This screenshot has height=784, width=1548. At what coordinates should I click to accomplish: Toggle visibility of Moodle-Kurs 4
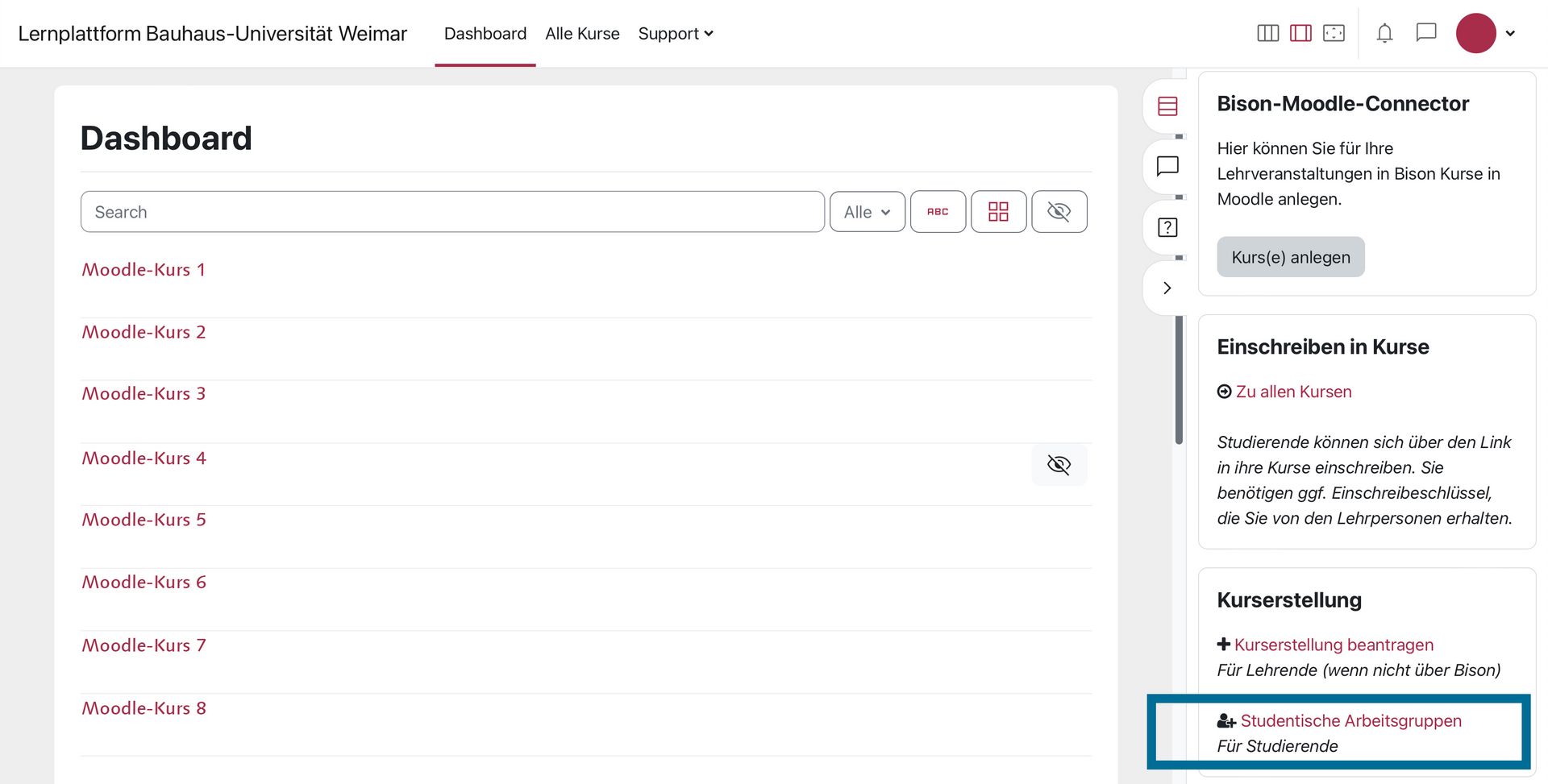click(x=1059, y=465)
